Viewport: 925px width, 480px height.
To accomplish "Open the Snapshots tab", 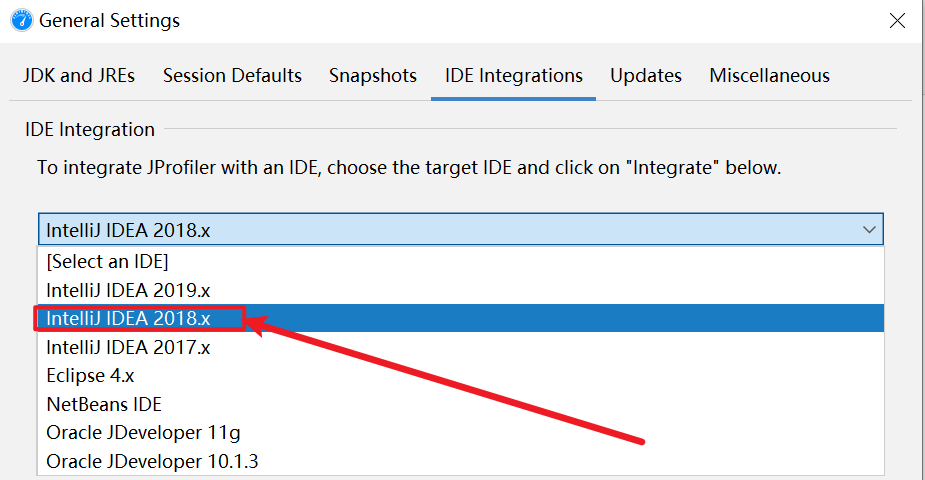I will (373, 75).
